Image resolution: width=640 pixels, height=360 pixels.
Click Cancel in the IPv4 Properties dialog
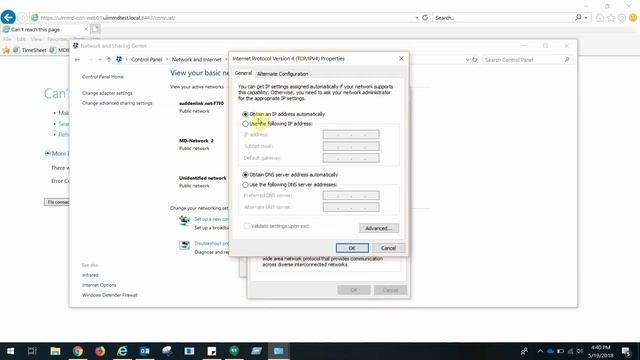click(x=388, y=248)
